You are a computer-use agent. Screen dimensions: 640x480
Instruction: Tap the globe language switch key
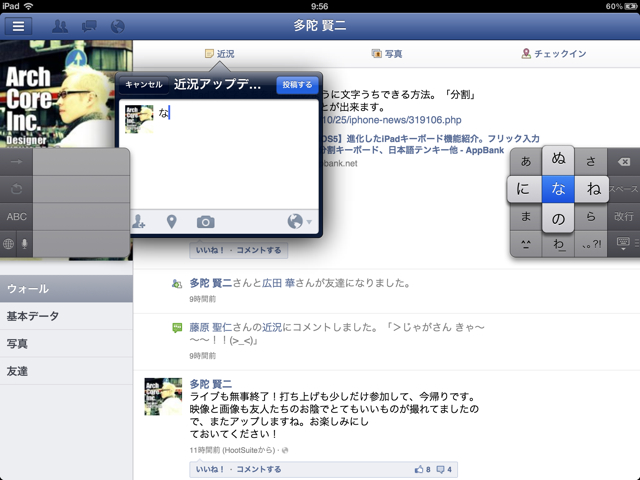pos(8,244)
